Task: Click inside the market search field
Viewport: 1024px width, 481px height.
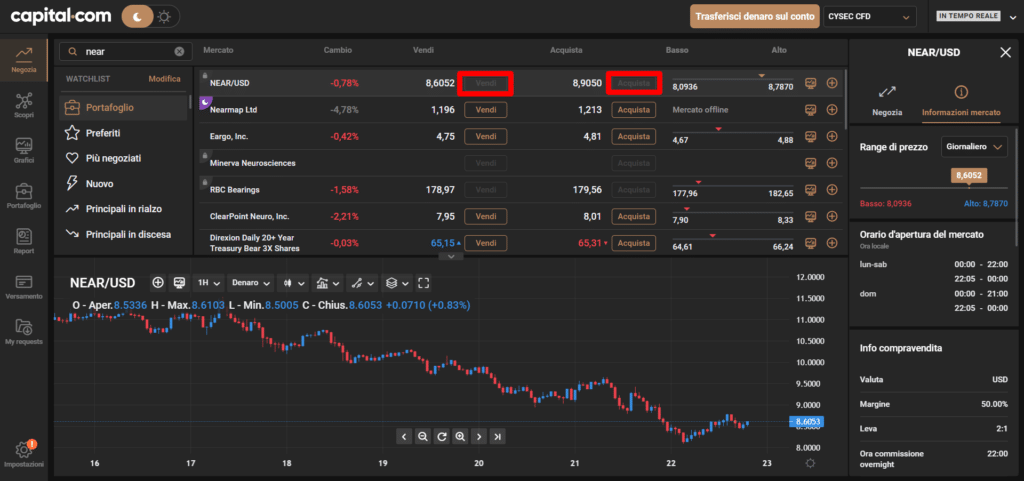Action: pos(125,52)
